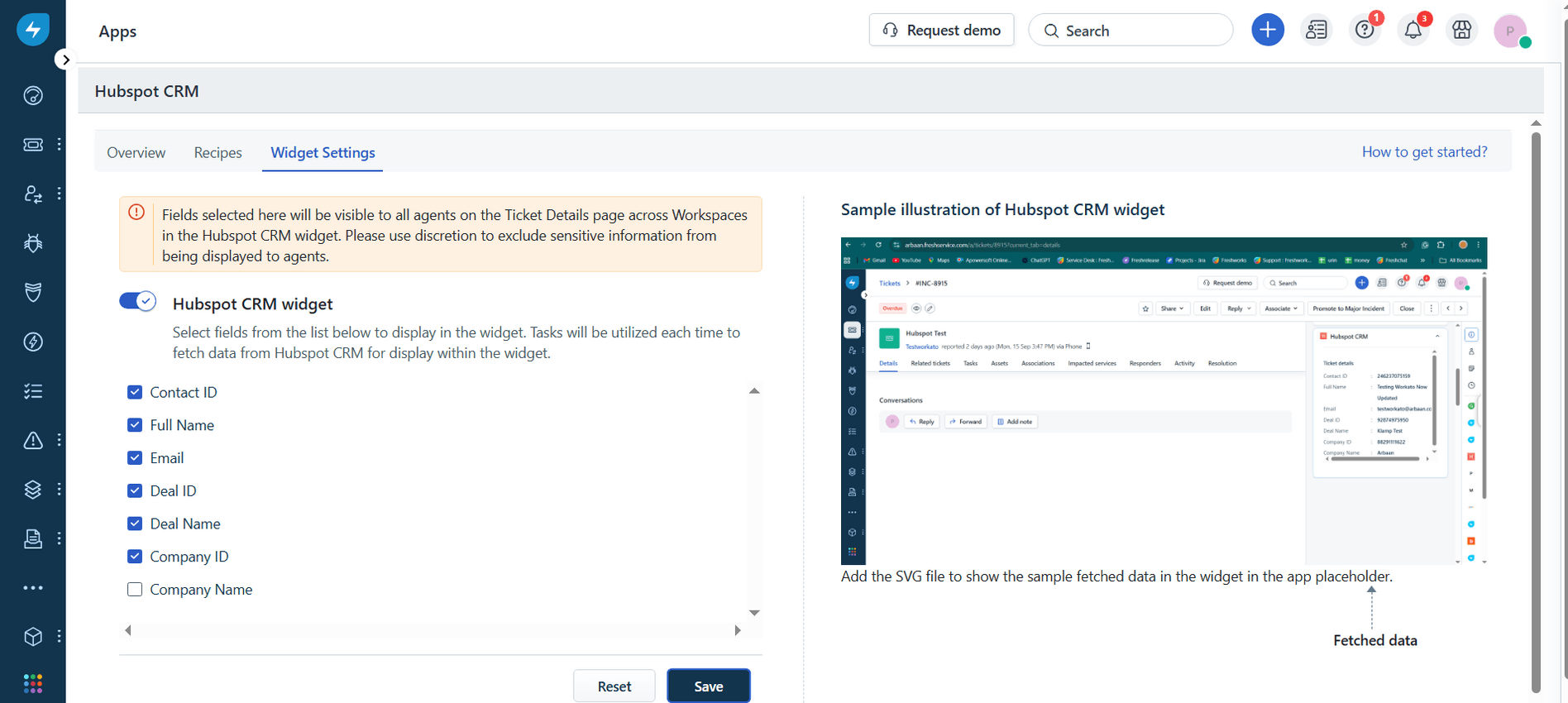Click field list scroll-down arrow
The width and height of the screenshot is (1568, 703).
(x=754, y=613)
